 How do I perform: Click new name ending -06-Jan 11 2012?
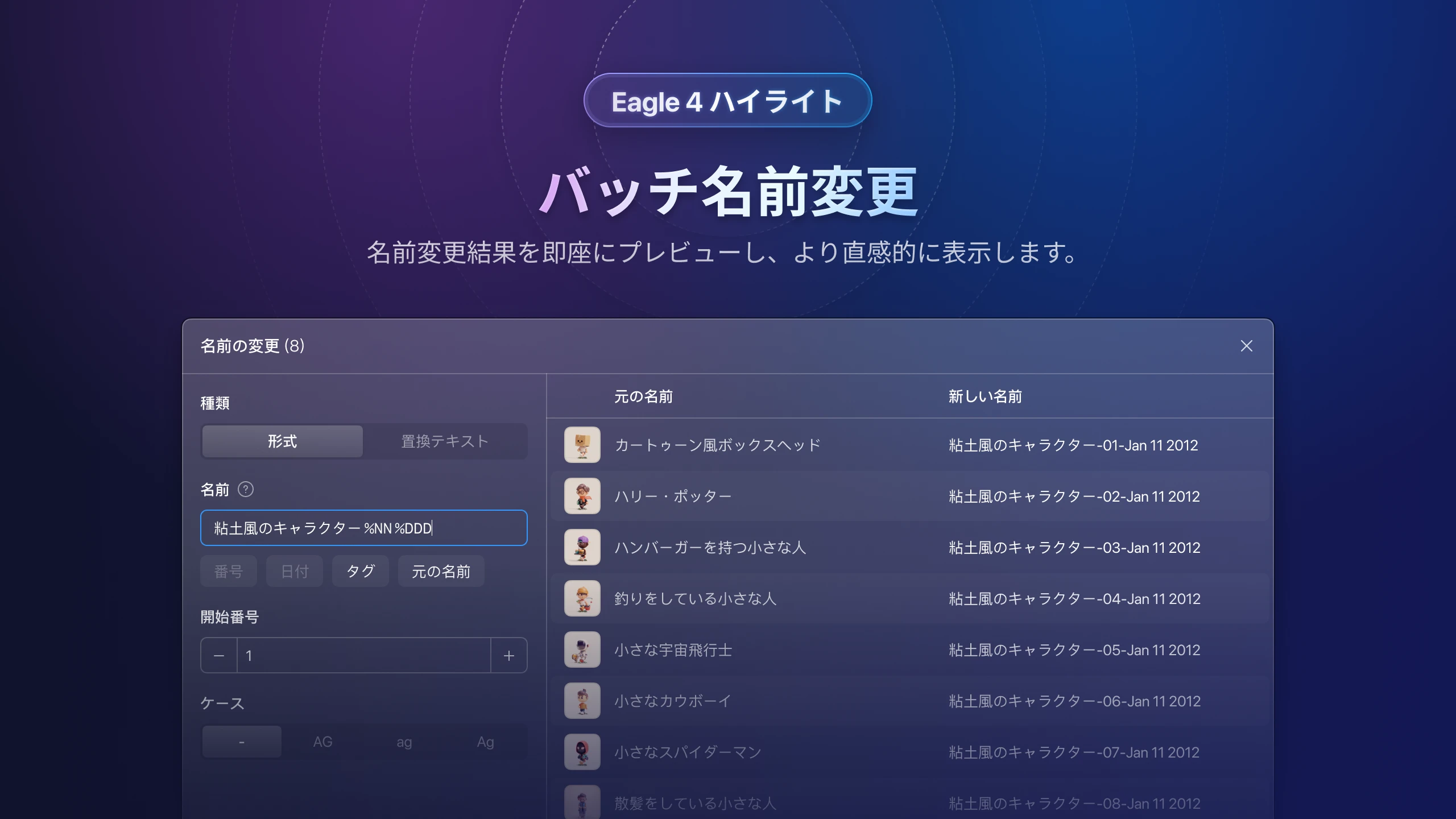[x=1074, y=701]
